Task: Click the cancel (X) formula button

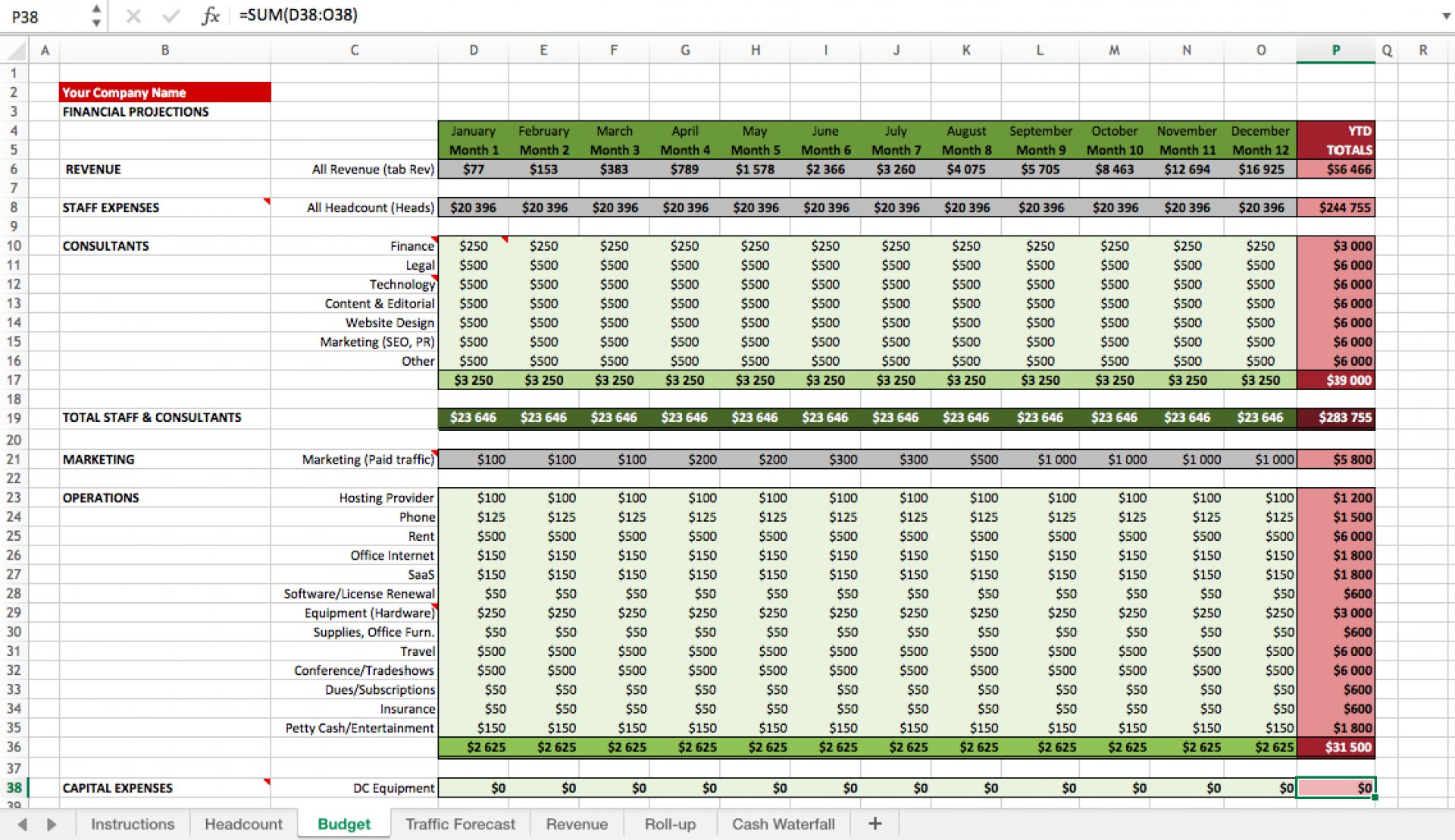Action: click(x=133, y=16)
